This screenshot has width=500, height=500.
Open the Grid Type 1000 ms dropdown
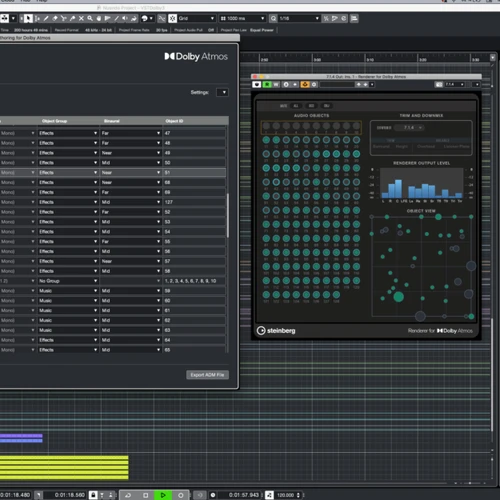[x=242, y=18]
